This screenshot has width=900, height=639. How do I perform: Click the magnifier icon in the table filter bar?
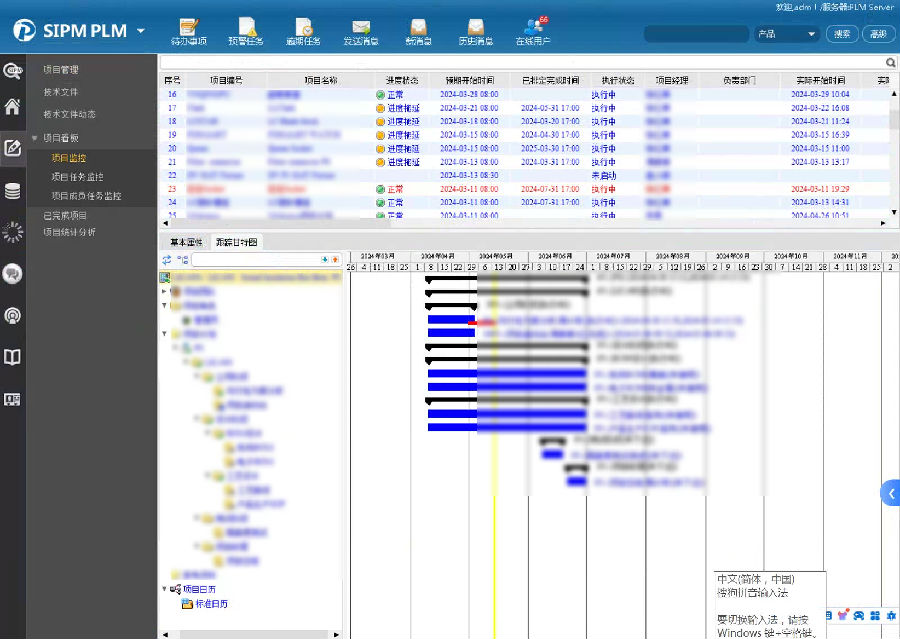[x=890, y=63]
